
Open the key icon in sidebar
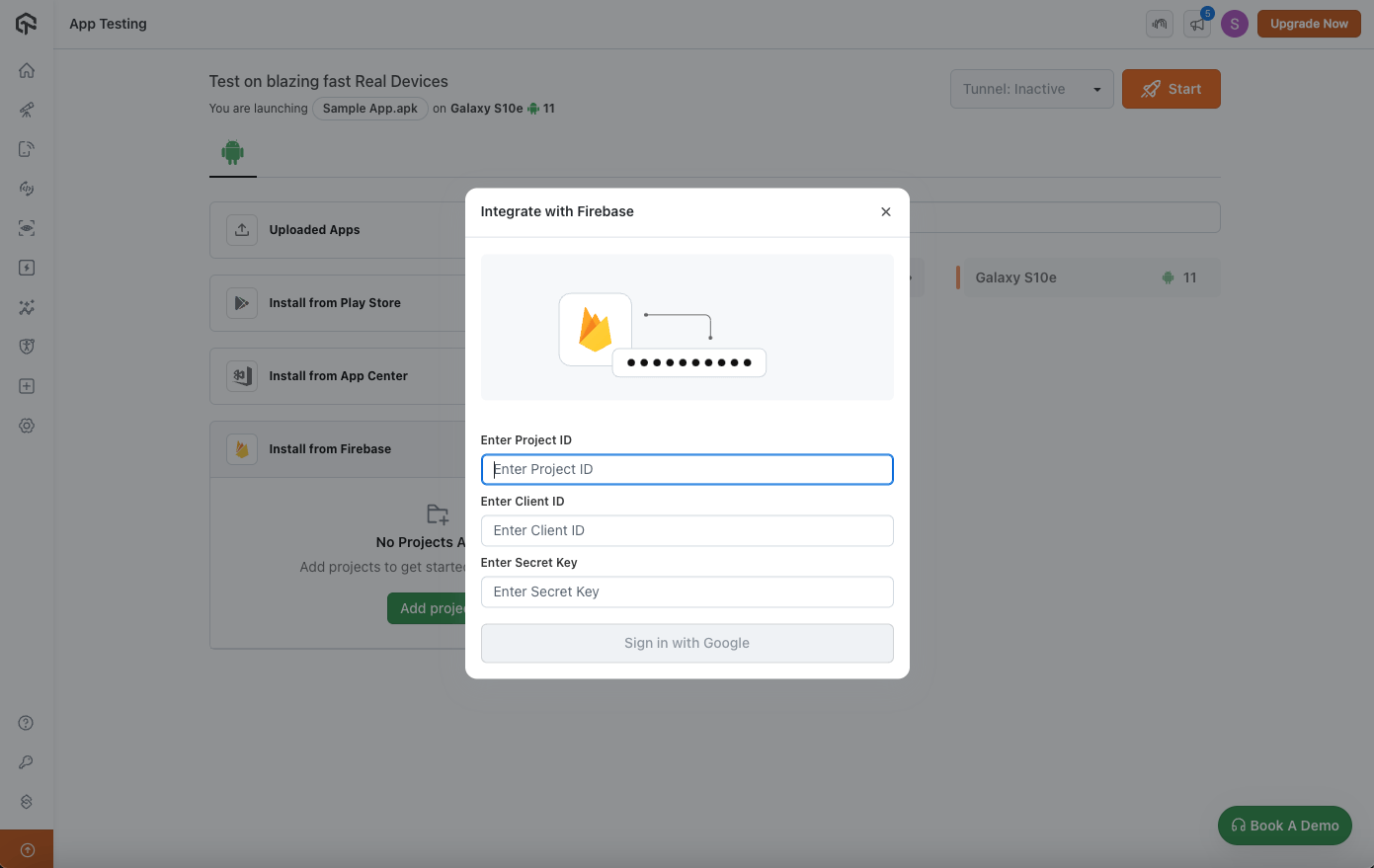[27, 762]
